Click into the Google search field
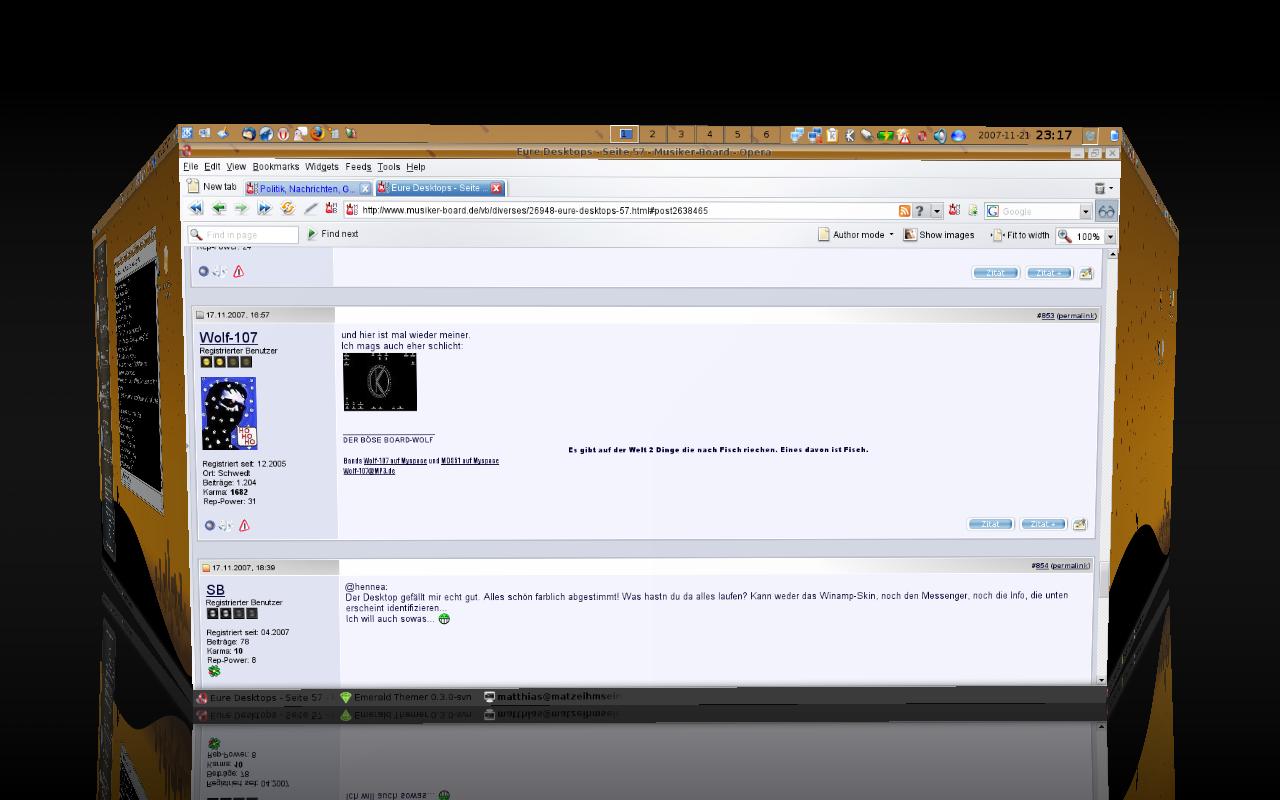This screenshot has height=800, width=1280. click(x=1039, y=211)
